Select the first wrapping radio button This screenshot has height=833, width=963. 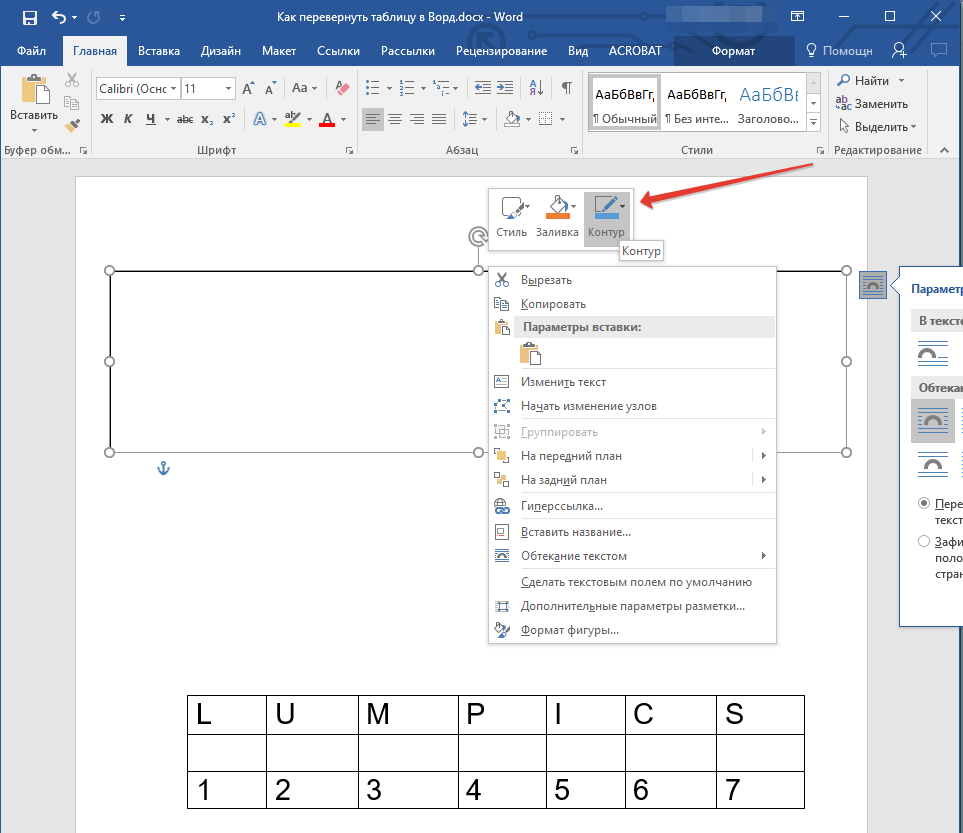tap(924, 503)
